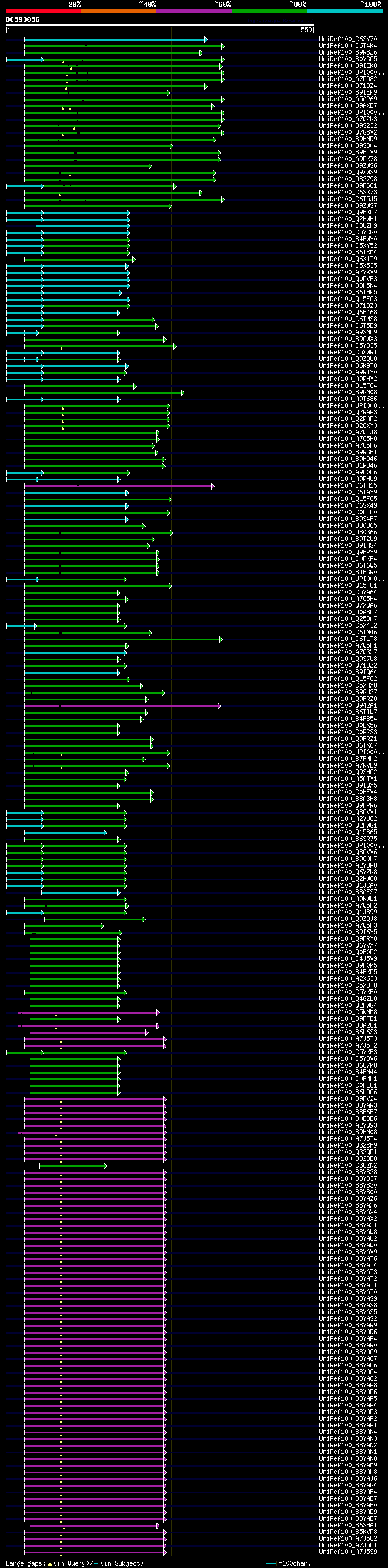Select the UniRef100_B9RGB1 label
This screenshot has height=1568, width=388.
(348, 453)
